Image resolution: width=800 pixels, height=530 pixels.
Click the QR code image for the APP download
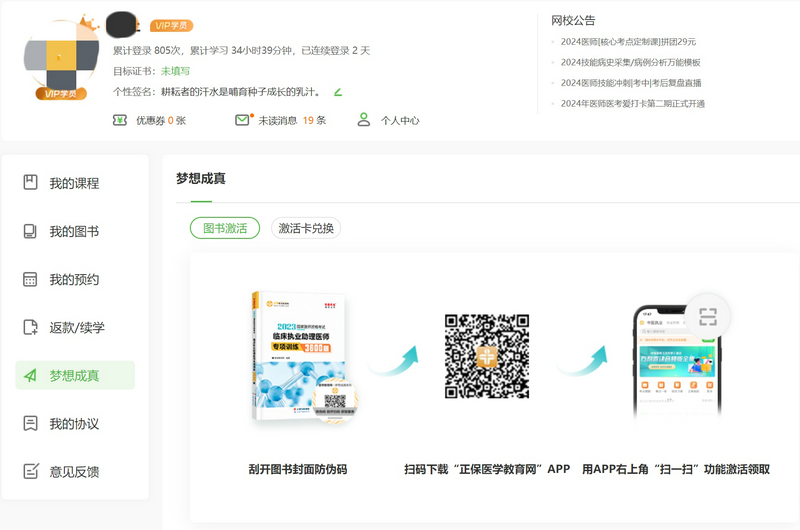(x=486, y=355)
